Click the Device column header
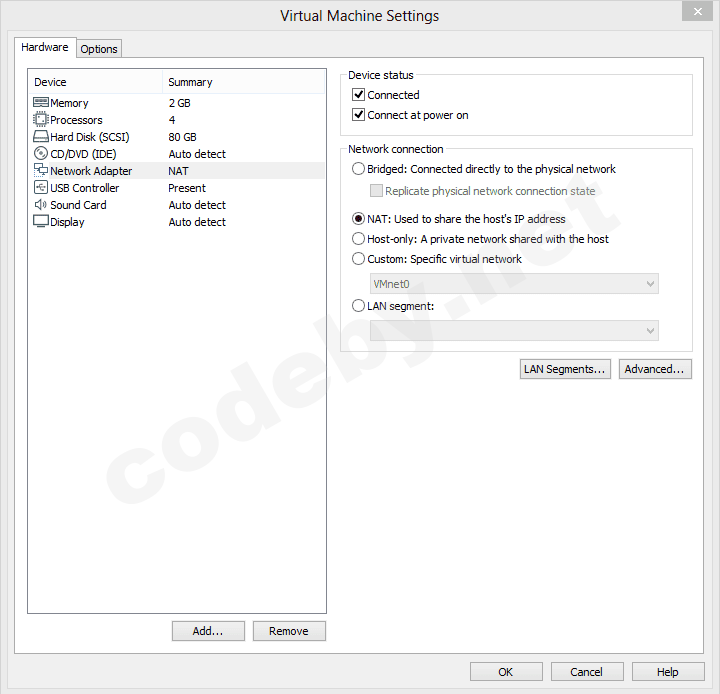 pos(96,82)
